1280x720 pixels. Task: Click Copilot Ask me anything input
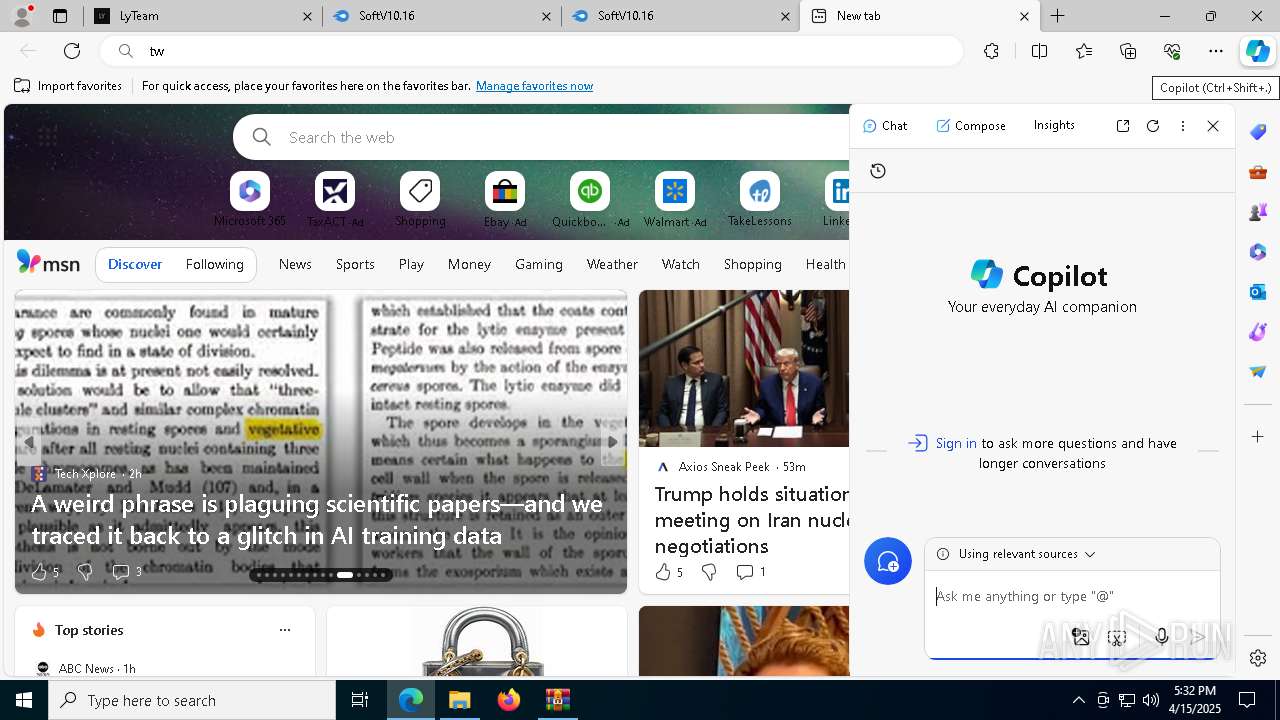coord(1071,597)
